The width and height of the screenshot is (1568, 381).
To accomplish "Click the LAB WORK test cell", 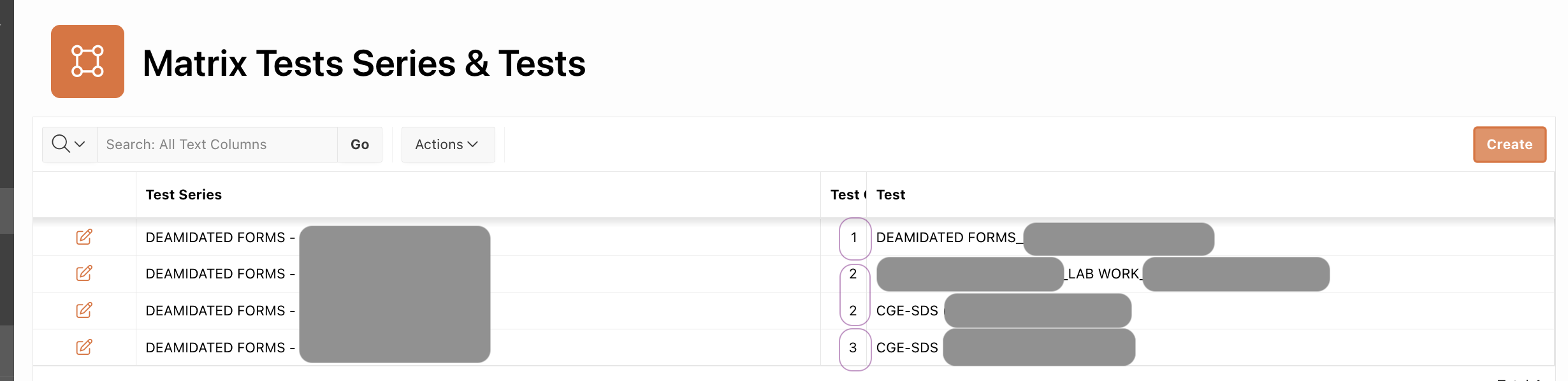I will coord(1103,274).
